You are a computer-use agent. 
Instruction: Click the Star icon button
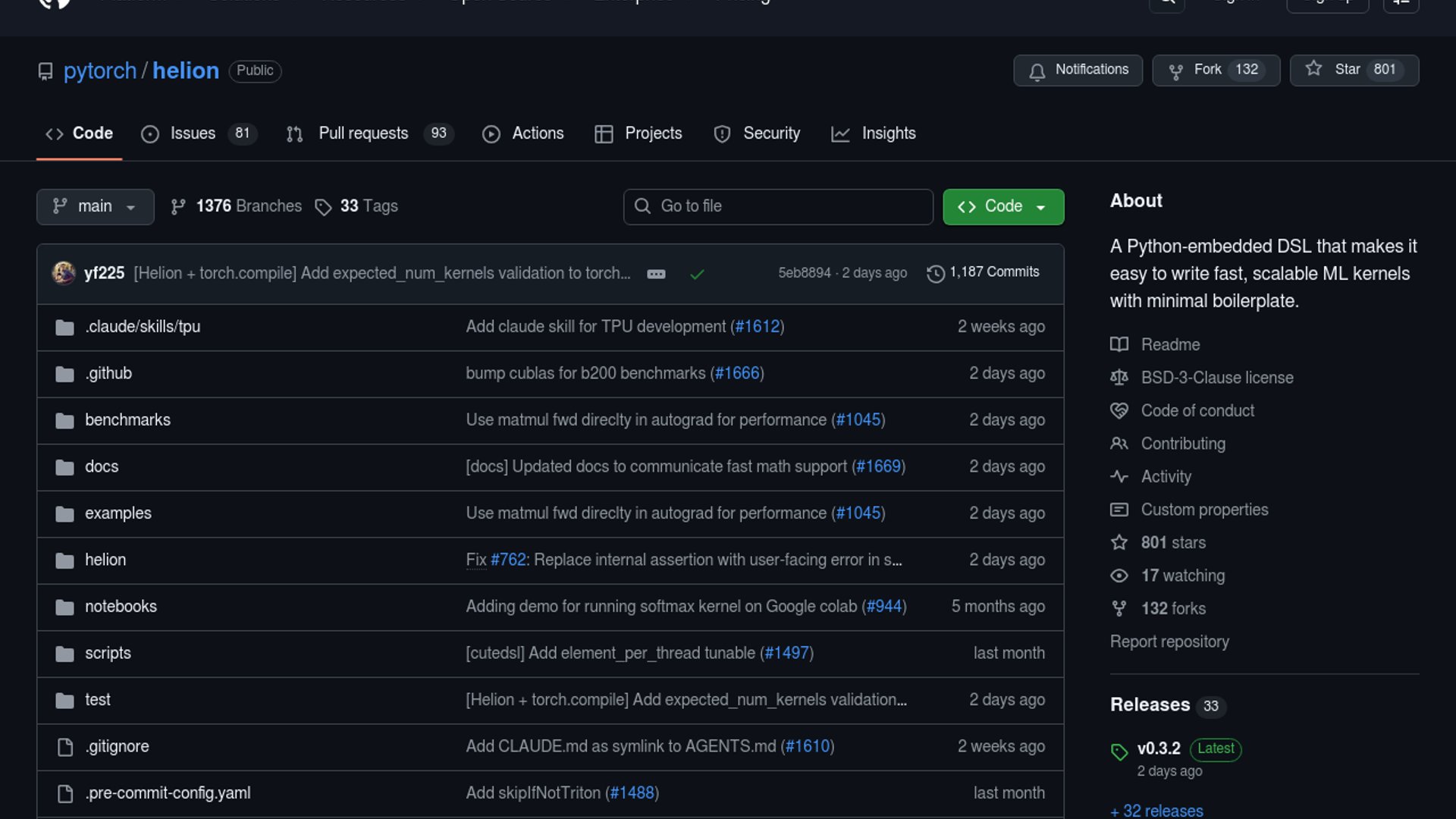point(1313,69)
